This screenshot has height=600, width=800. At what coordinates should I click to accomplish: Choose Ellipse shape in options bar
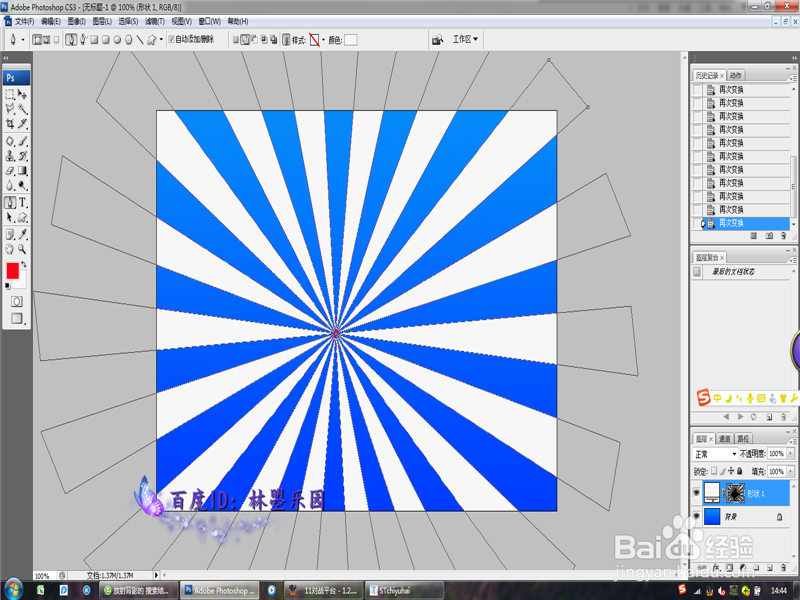[117, 40]
